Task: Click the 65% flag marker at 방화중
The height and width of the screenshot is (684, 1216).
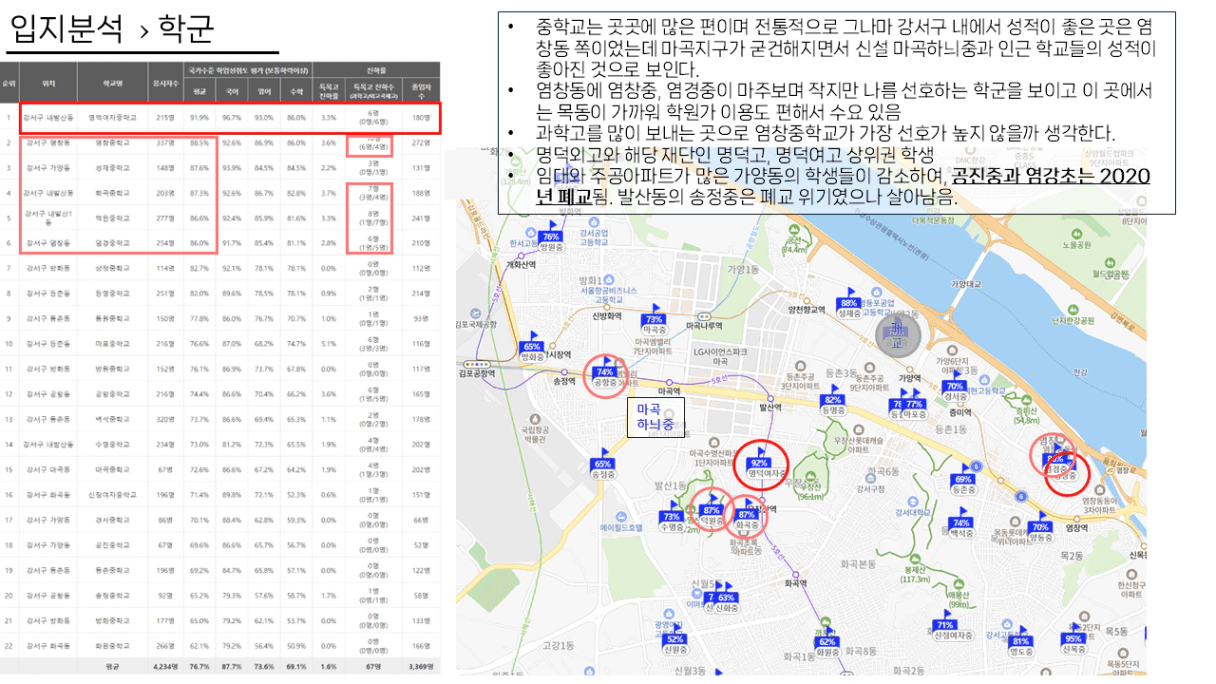Action: point(531,346)
